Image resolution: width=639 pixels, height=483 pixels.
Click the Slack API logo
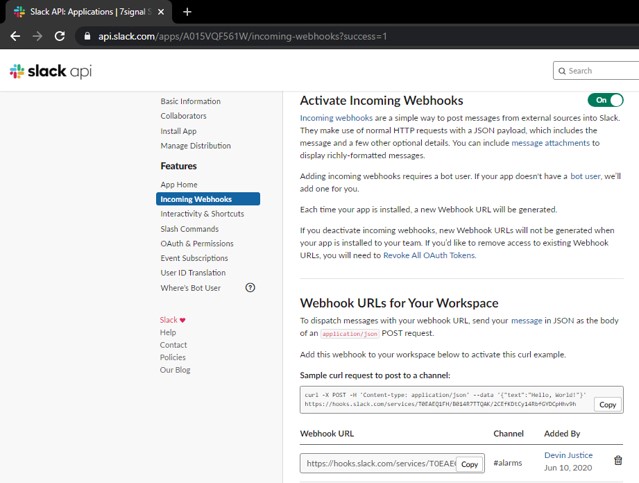[x=45, y=71]
